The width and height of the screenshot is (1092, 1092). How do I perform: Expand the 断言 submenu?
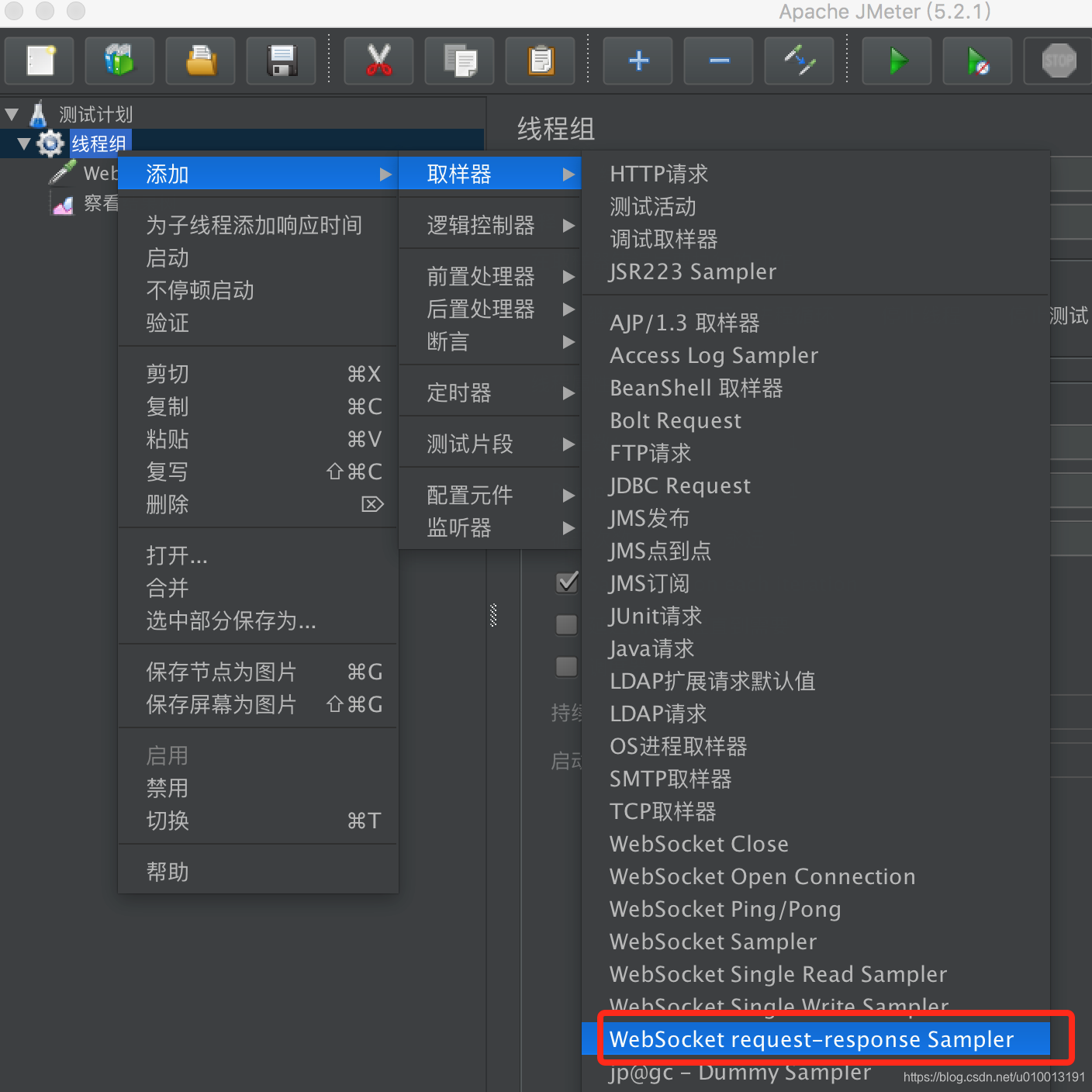point(489,342)
